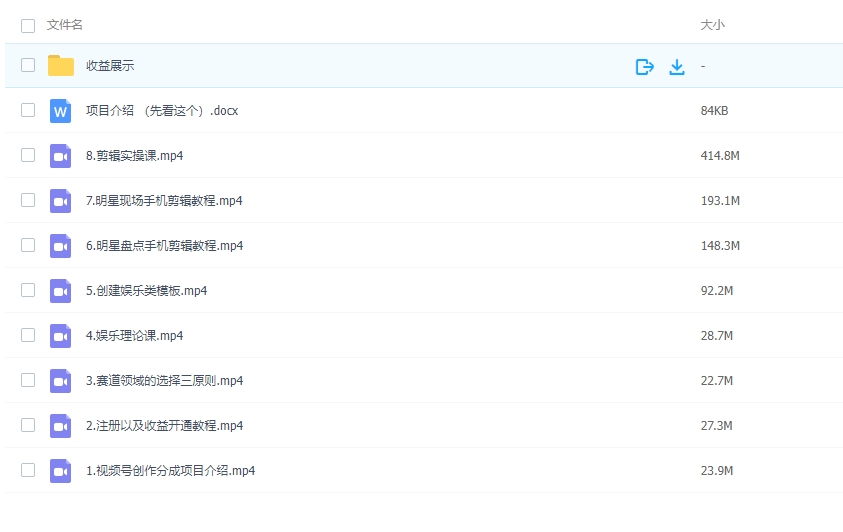
Task: Click the share icon on 收益展示 row
Action: pos(644,66)
